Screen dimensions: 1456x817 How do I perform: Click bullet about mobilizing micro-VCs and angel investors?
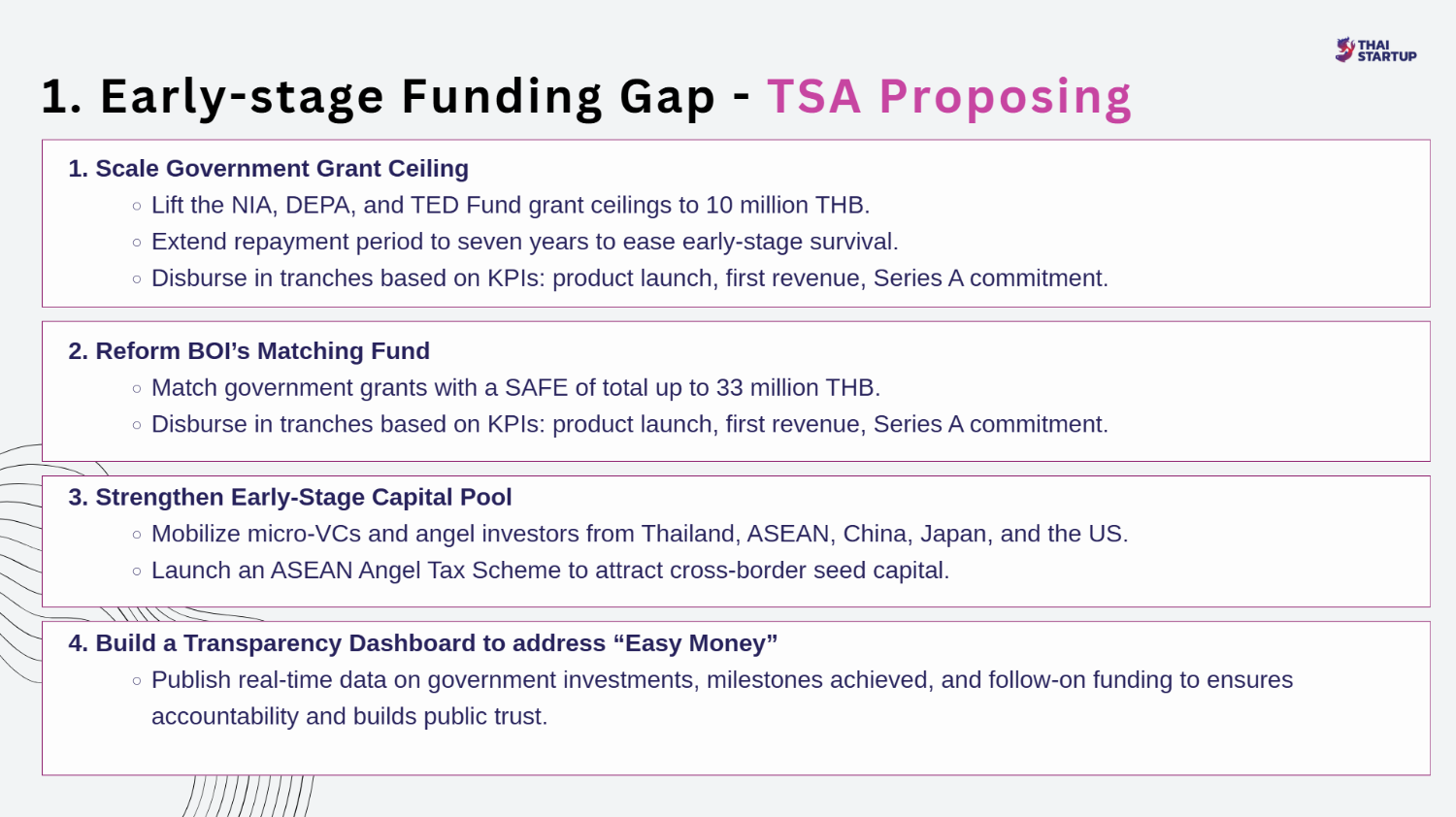(640, 535)
